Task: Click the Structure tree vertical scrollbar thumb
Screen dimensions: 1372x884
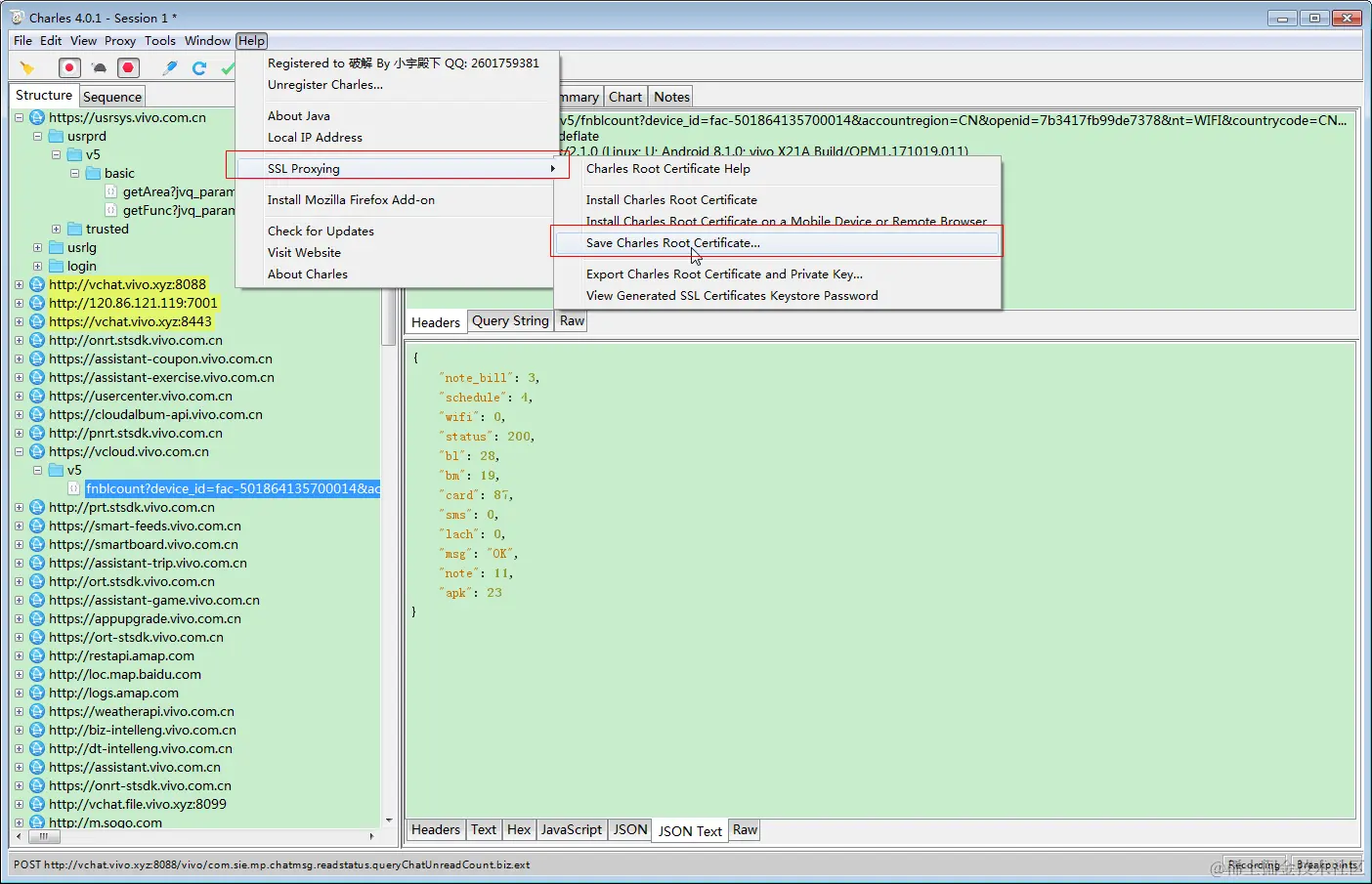Action: point(388,316)
